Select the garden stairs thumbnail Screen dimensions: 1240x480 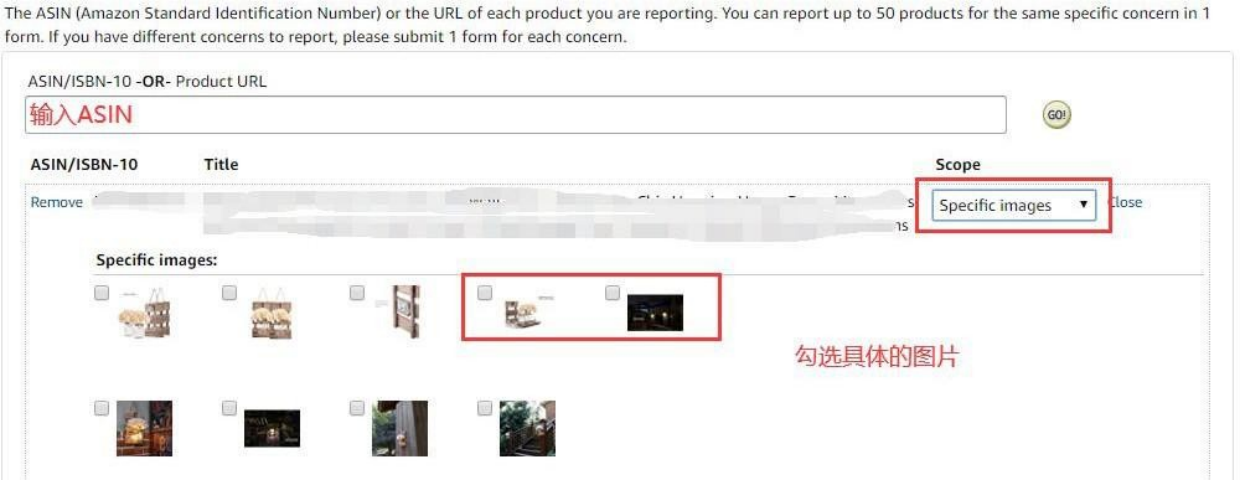point(528,428)
